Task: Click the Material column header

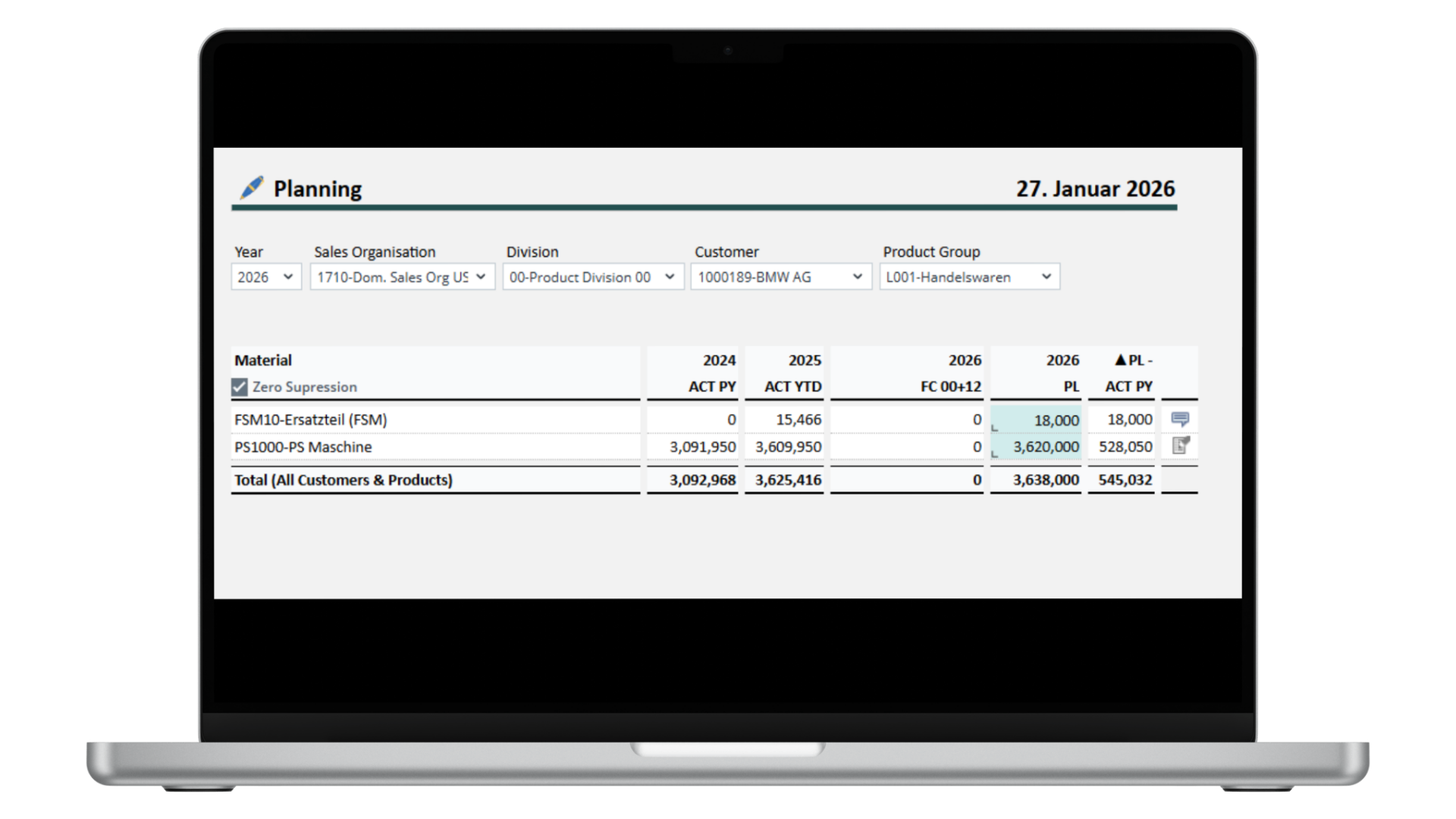Action: [263, 360]
